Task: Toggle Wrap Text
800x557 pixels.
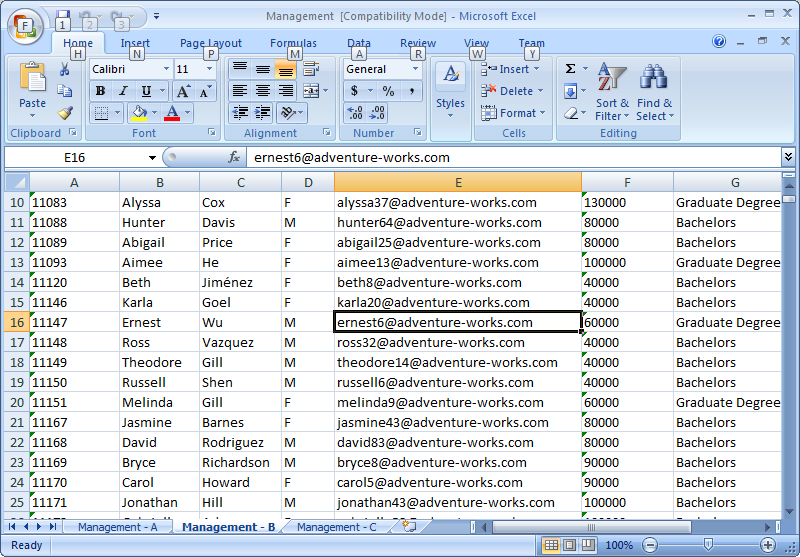Action: pos(311,69)
